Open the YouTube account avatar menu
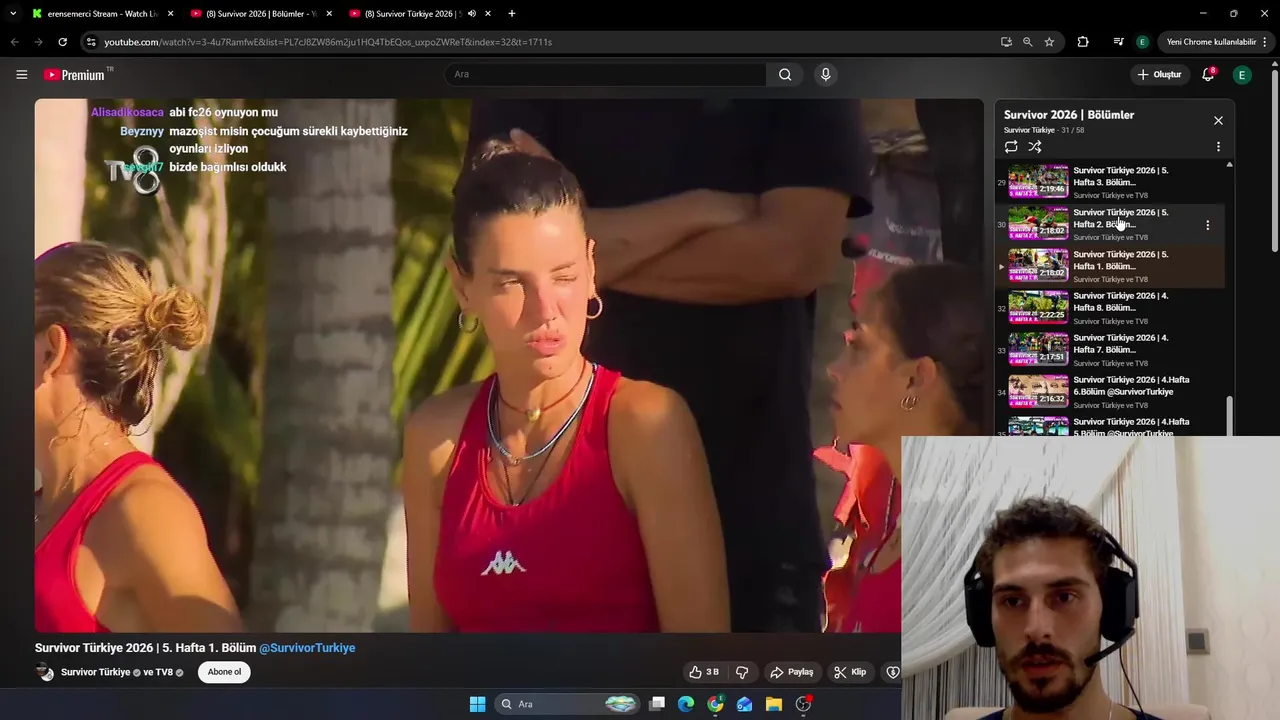The width and height of the screenshot is (1280, 720). click(1242, 74)
